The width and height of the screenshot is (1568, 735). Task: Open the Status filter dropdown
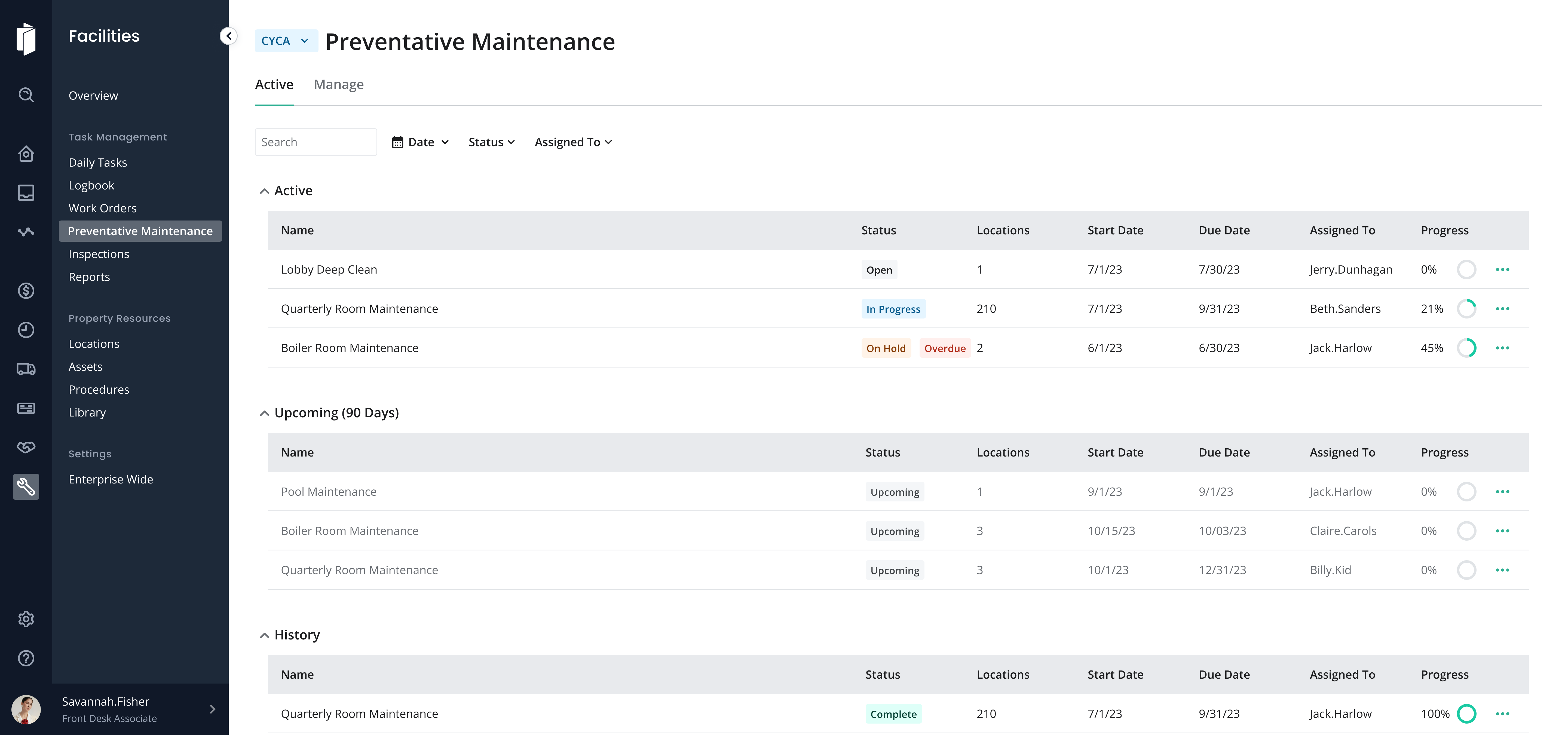(491, 142)
